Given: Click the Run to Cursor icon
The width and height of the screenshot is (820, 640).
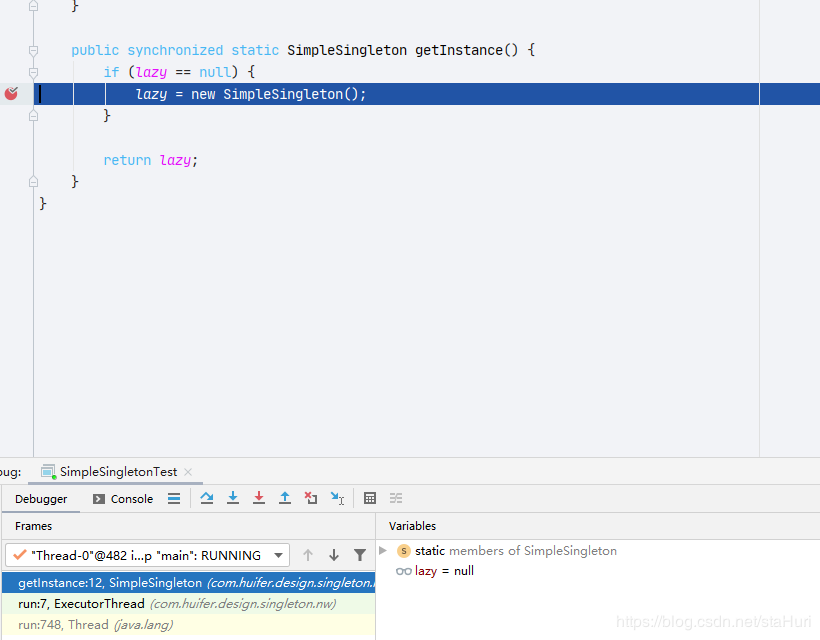Looking at the screenshot, I should tap(337, 498).
